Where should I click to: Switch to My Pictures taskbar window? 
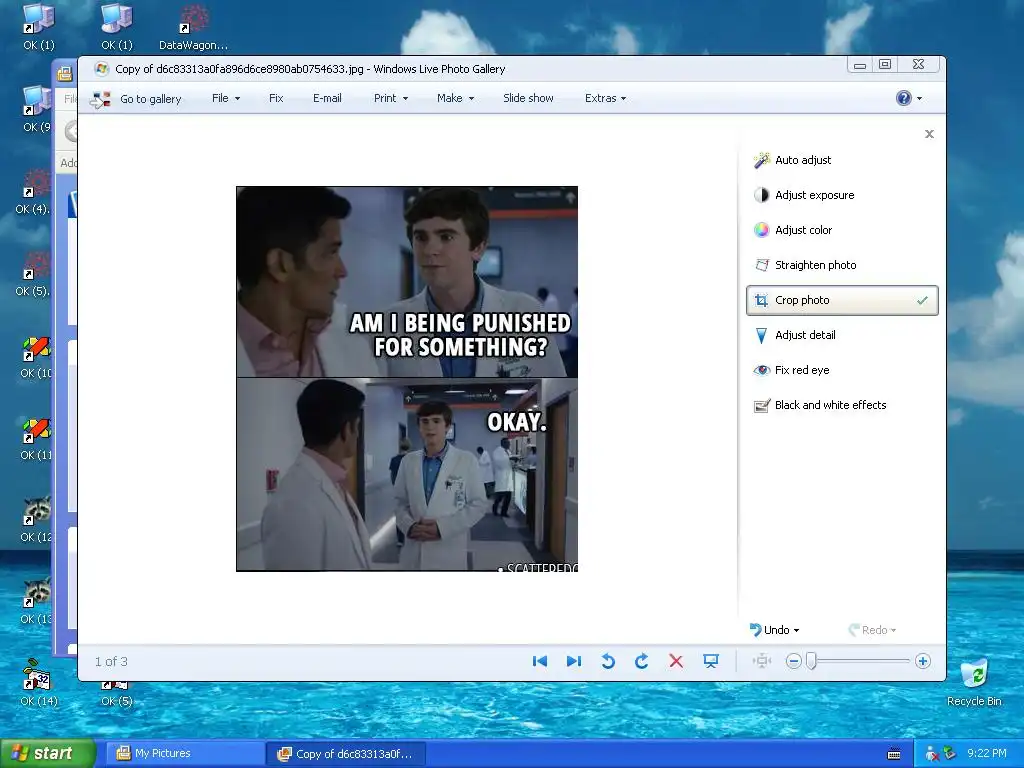[185, 754]
